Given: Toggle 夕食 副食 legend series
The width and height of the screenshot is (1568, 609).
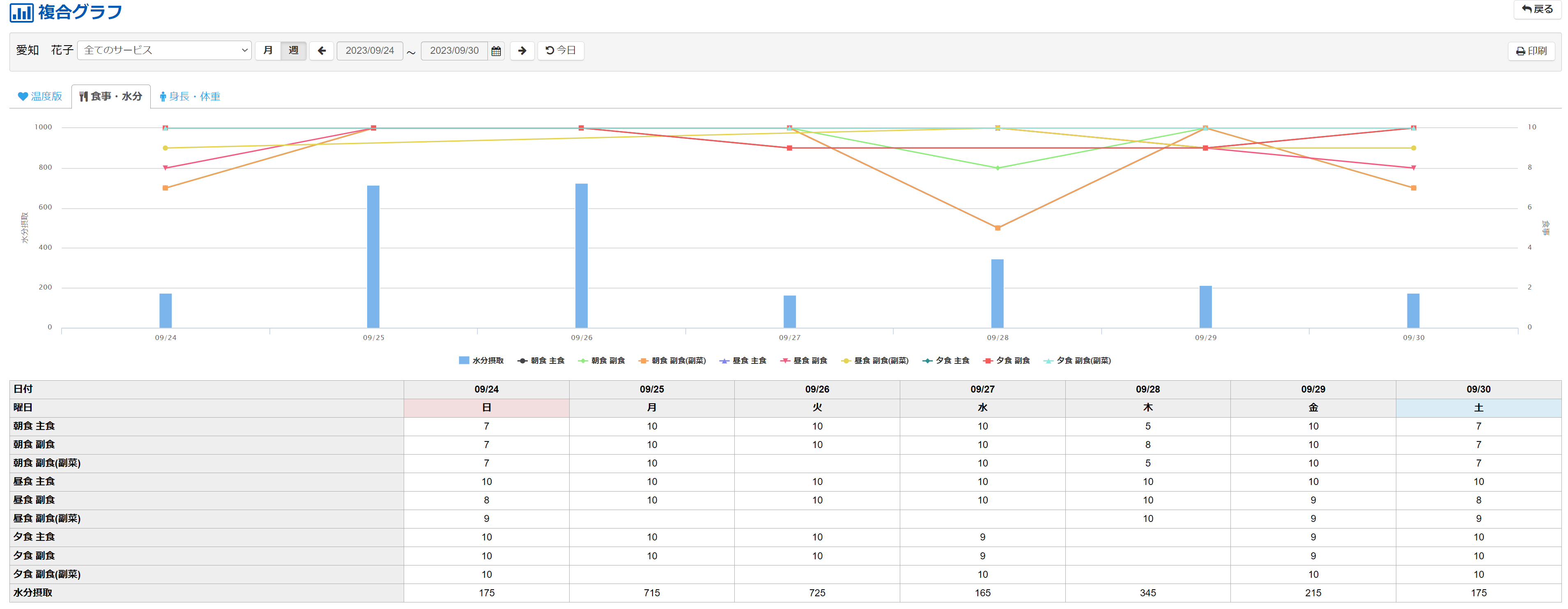Looking at the screenshot, I should (1007, 361).
